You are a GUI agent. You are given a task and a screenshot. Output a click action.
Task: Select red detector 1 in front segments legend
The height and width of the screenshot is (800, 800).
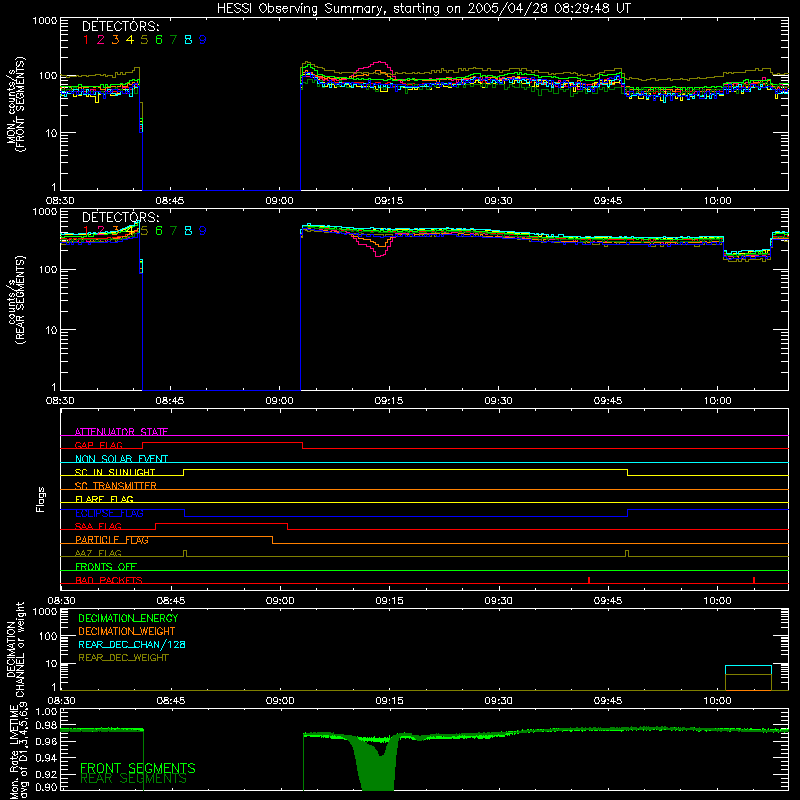(86, 40)
